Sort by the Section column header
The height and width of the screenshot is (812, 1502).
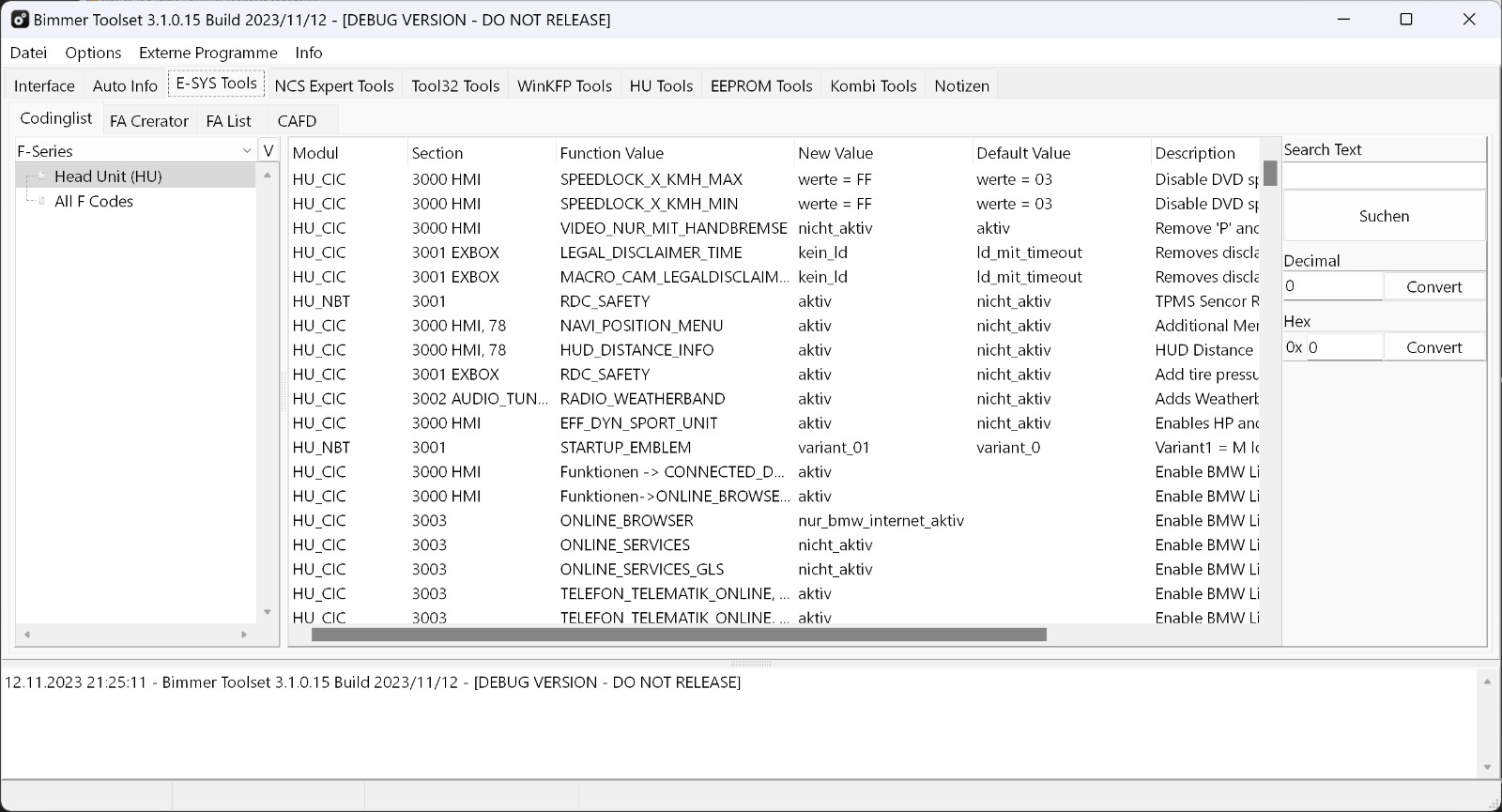tap(482, 153)
